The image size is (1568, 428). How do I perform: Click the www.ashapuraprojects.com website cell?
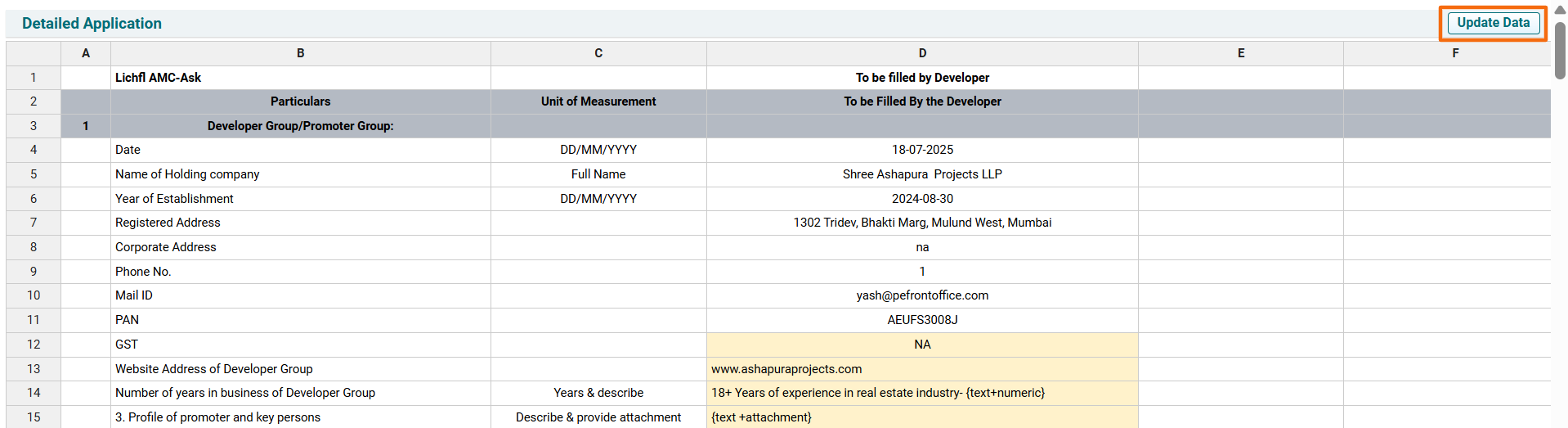click(x=922, y=369)
